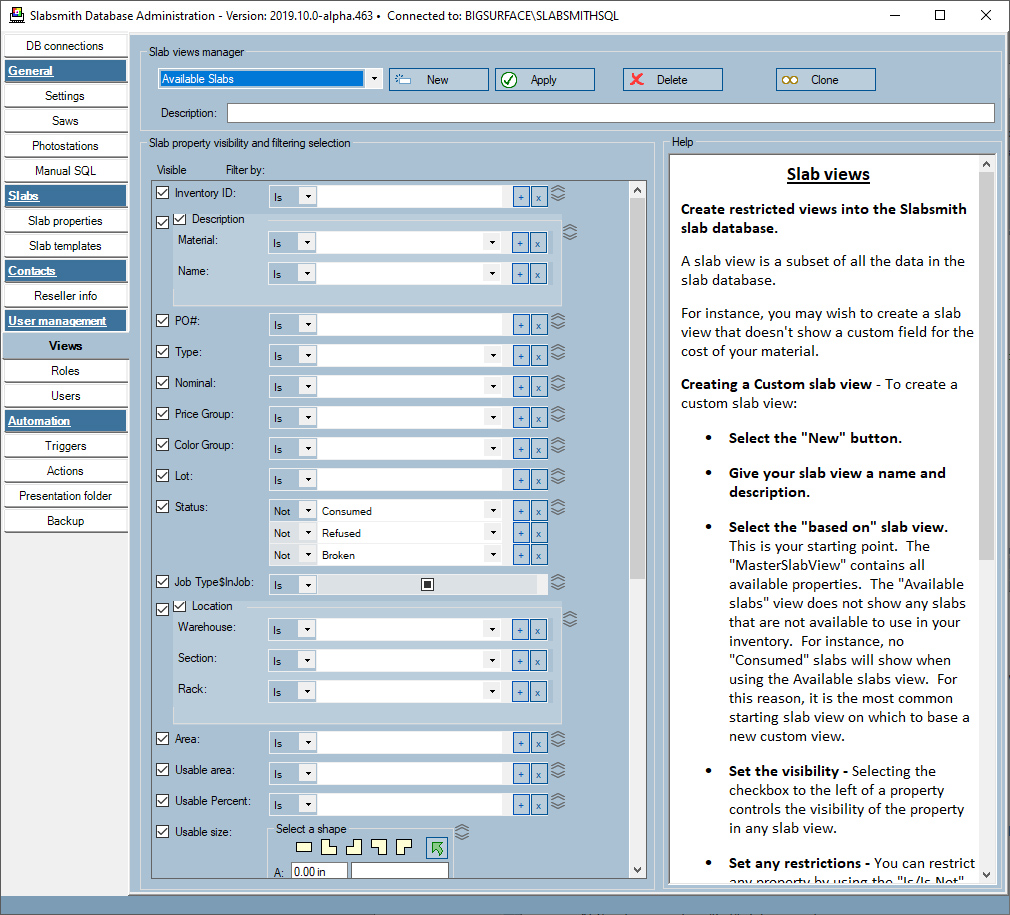The width and height of the screenshot is (1010, 915).
Task: Open the Is operator dropdown for Inventory ID
Action: click(309, 197)
